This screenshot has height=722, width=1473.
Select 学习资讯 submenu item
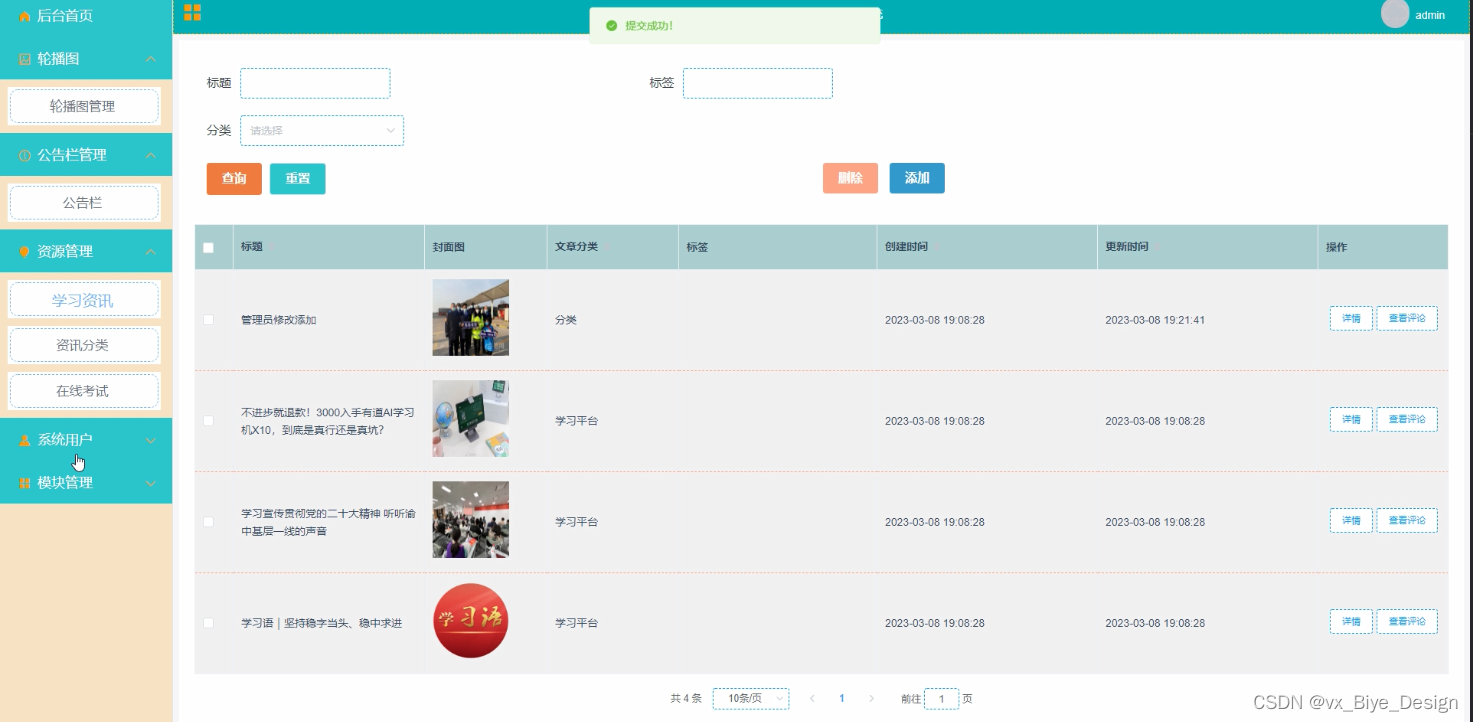[84, 300]
